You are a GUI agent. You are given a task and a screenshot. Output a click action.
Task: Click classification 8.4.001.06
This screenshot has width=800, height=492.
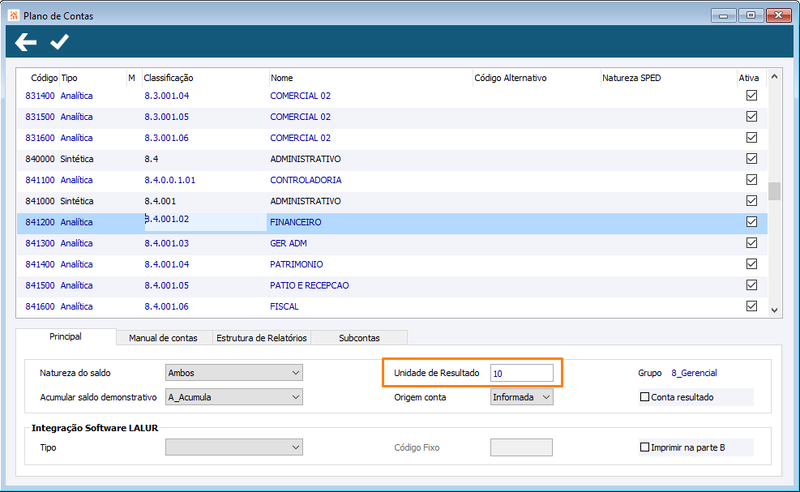pyautogui.click(x=166, y=306)
